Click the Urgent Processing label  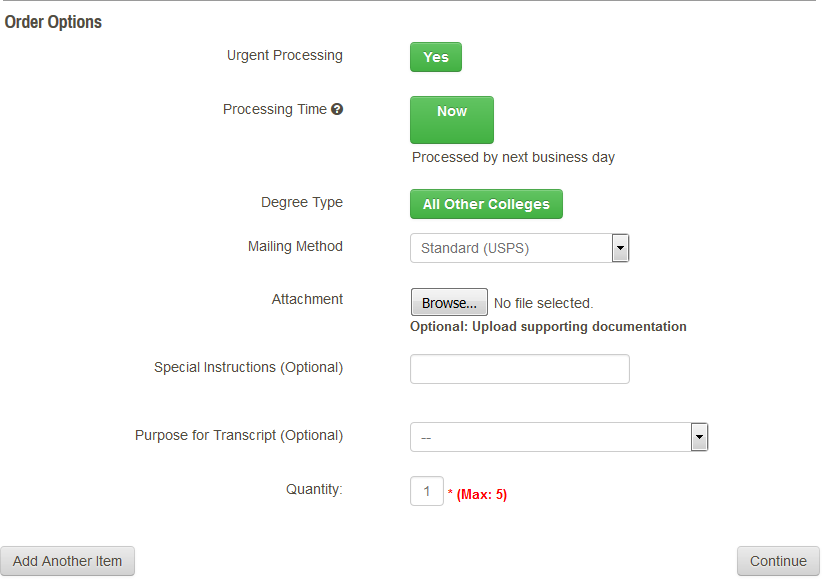point(284,56)
